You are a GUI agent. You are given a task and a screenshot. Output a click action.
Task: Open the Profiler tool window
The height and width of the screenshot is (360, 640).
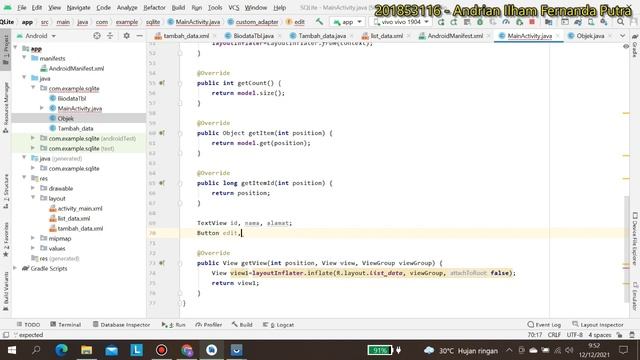[209, 324]
